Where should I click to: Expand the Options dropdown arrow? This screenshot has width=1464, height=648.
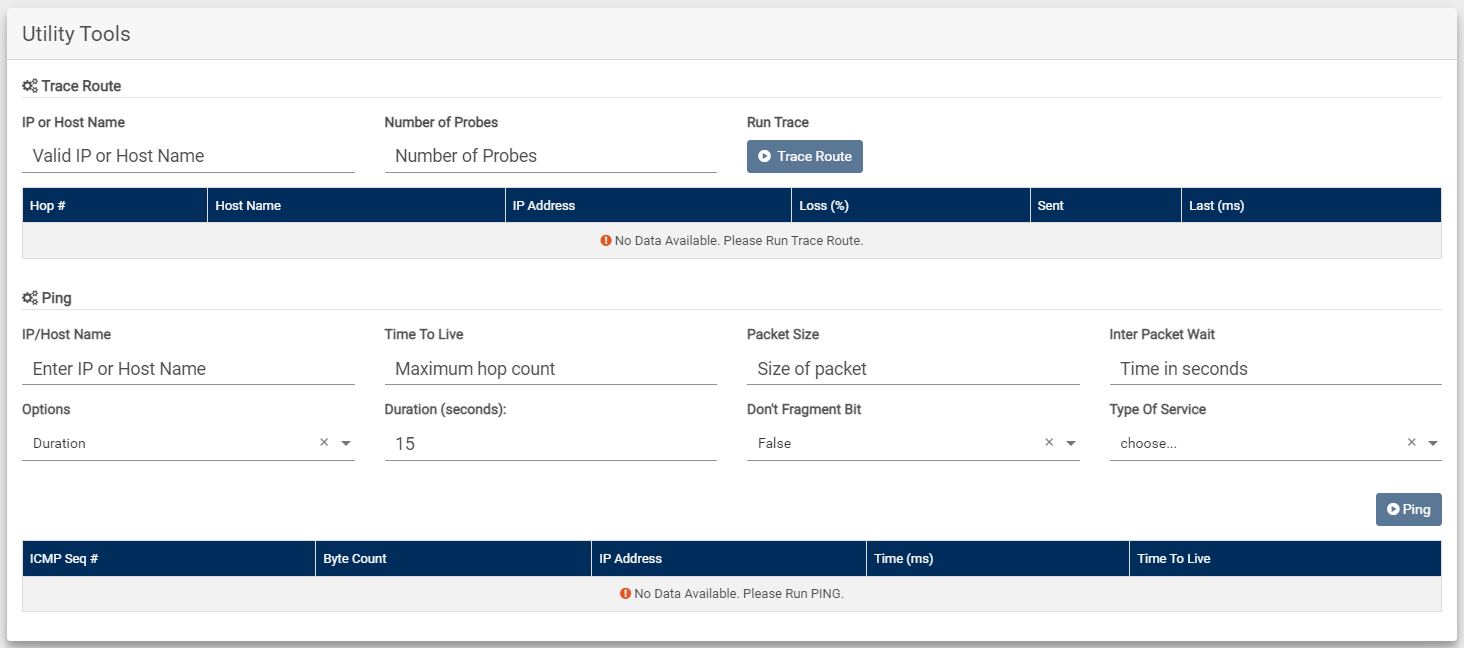(x=346, y=443)
